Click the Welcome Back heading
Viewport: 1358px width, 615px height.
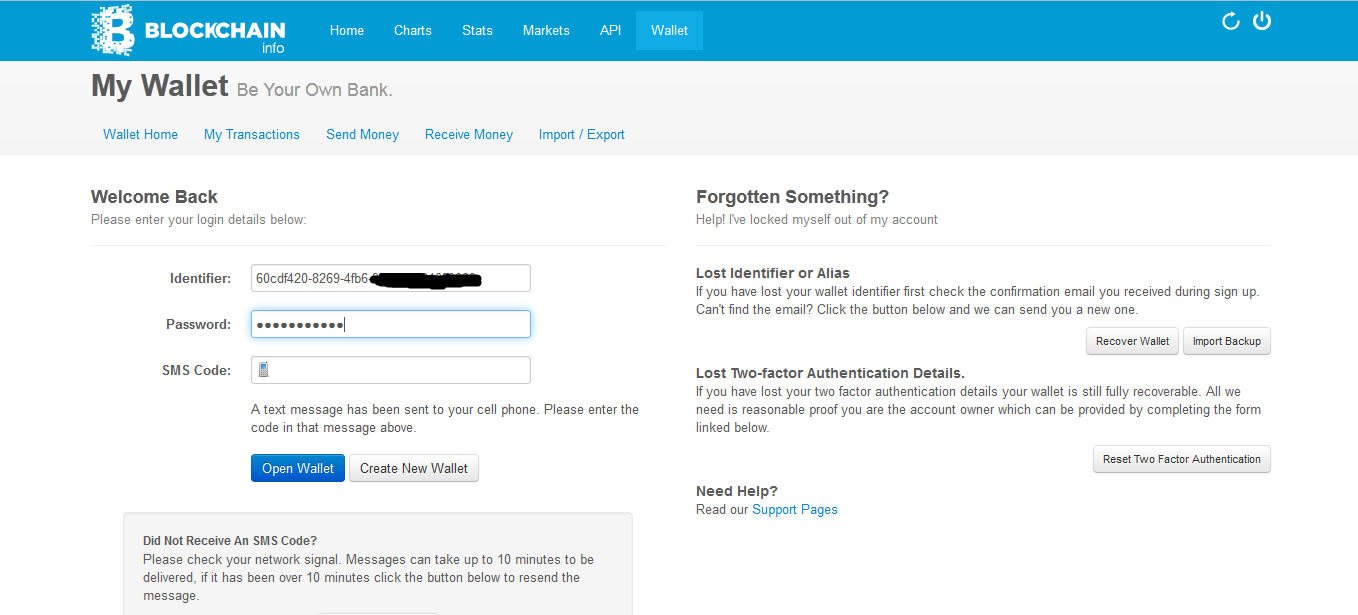(x=154, y=197)
